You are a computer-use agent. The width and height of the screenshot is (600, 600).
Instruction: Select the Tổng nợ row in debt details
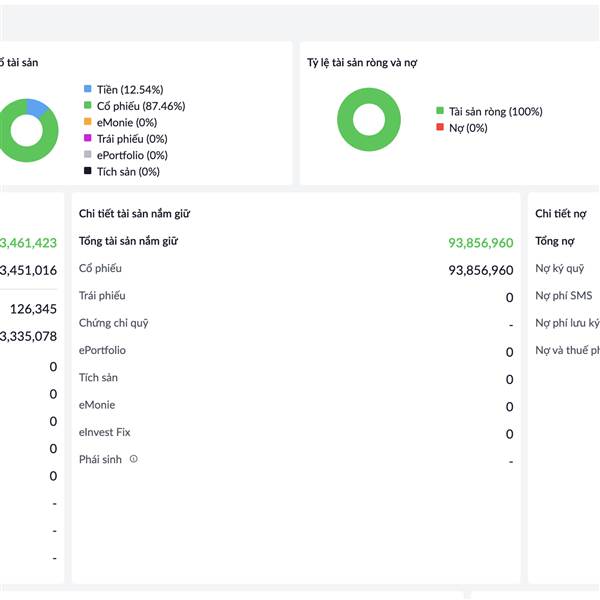(554, 241)
